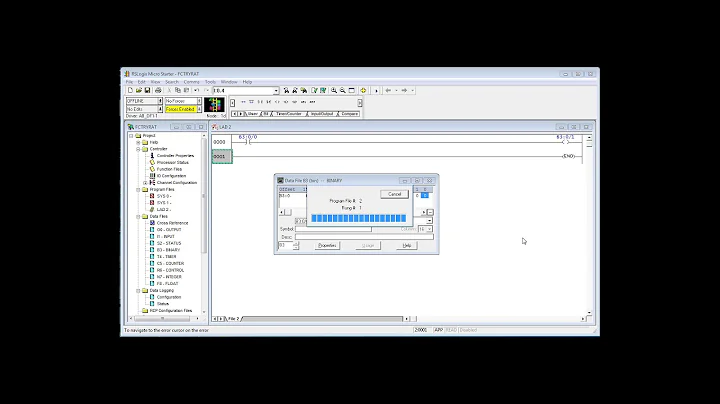
Task: Select the User instruction tab
Action: (253, 114)
